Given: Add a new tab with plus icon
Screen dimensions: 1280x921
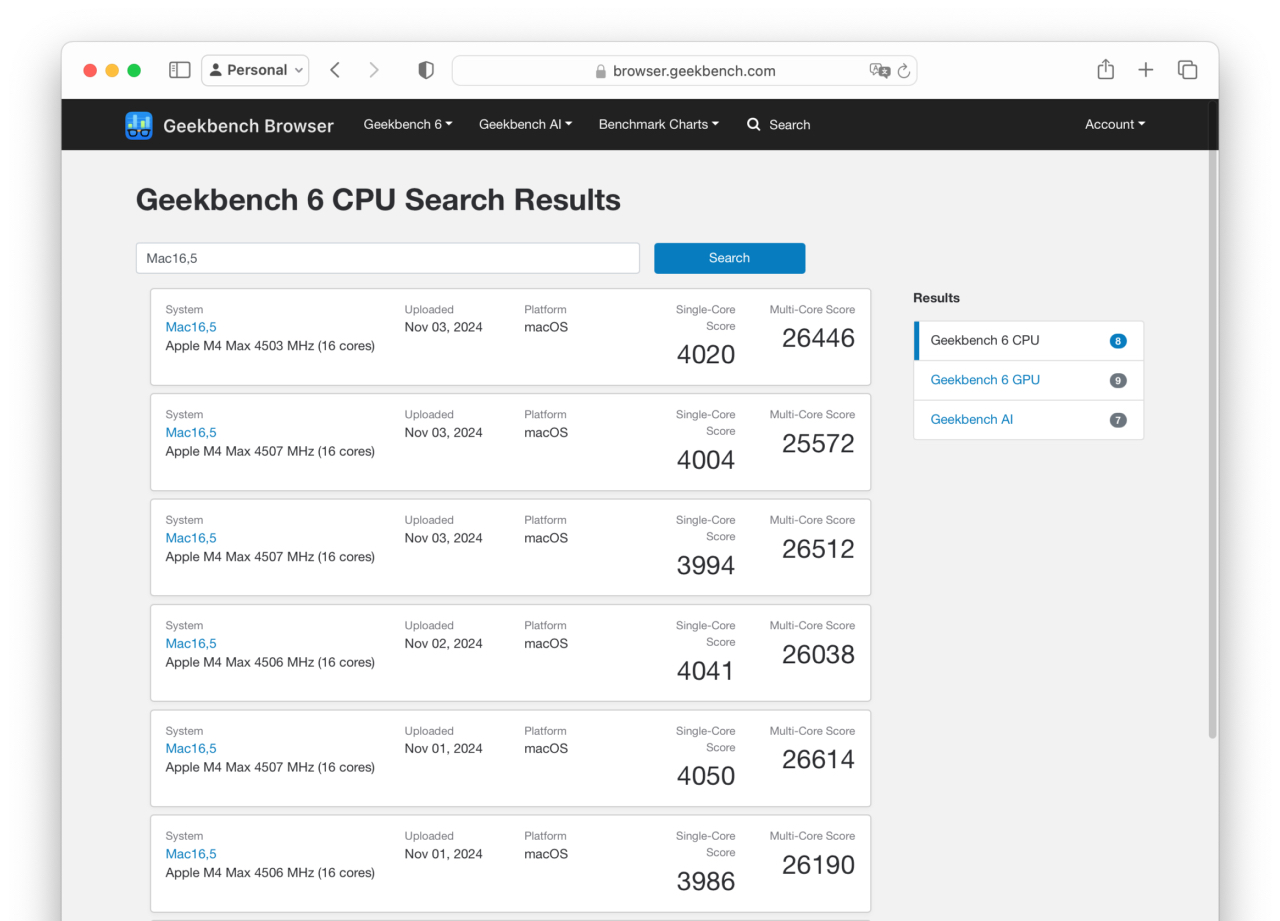Looking at the screenshot, I should click(x=1146, y=70).
